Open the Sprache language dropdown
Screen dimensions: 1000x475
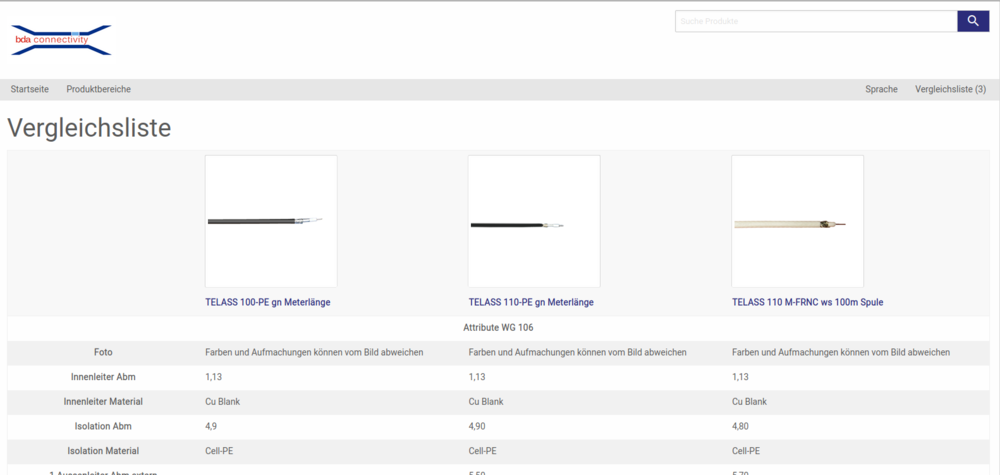coord(881,89)
